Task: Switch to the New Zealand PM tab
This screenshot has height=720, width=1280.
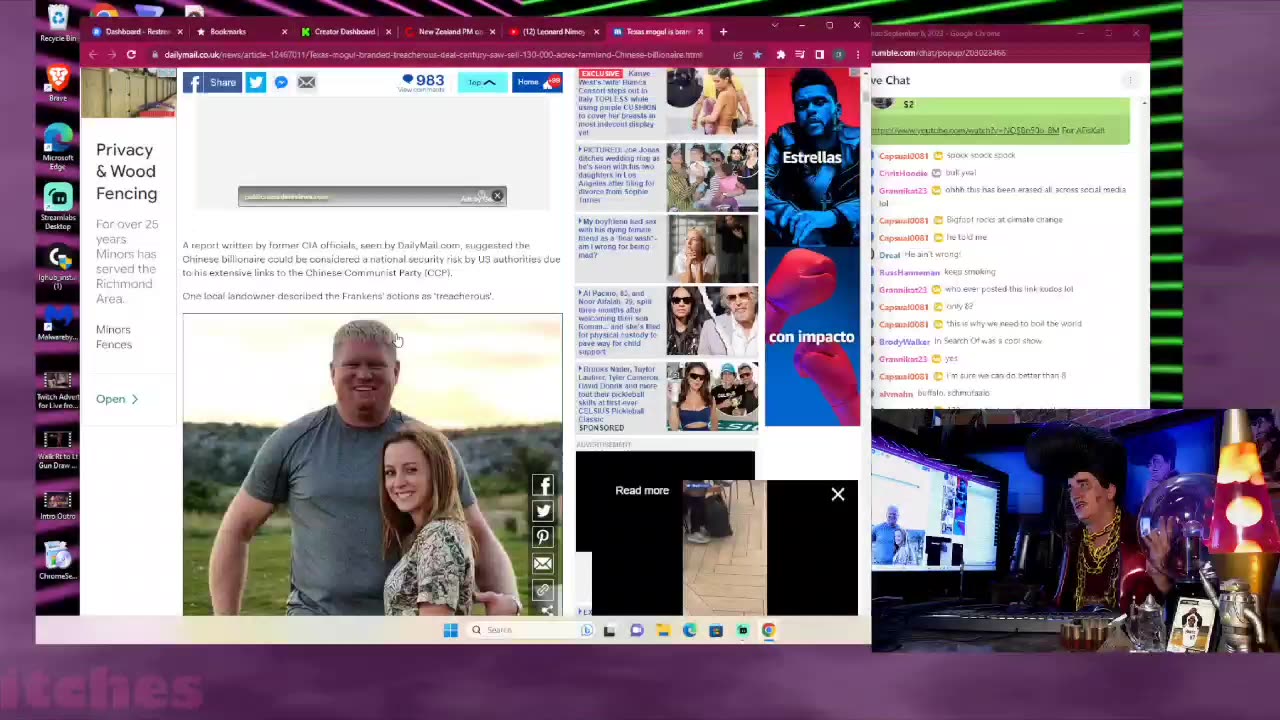Action: tap(448, 32)
